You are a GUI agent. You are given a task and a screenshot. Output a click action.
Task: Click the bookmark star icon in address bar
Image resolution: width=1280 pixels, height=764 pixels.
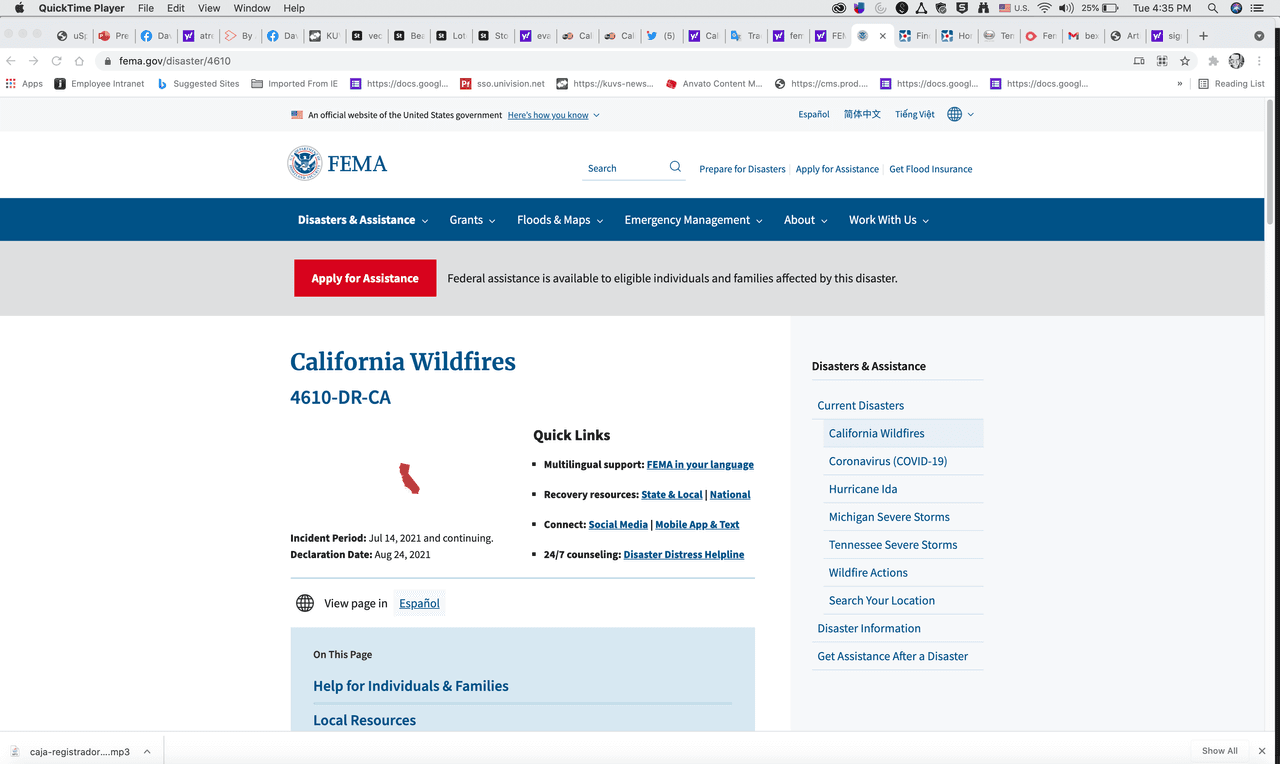click(1185, 61)
